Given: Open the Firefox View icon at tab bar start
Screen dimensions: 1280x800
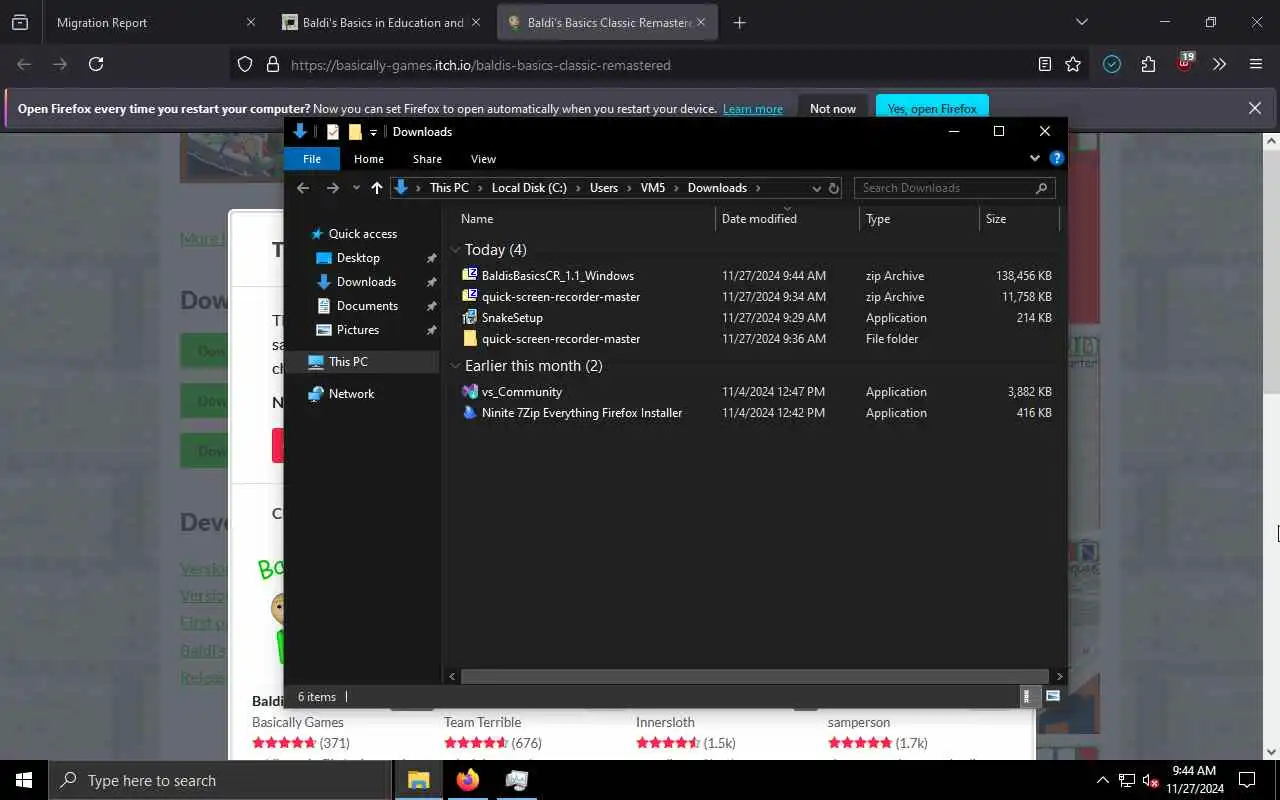Looking at the screenshot, I should point(19,22).
